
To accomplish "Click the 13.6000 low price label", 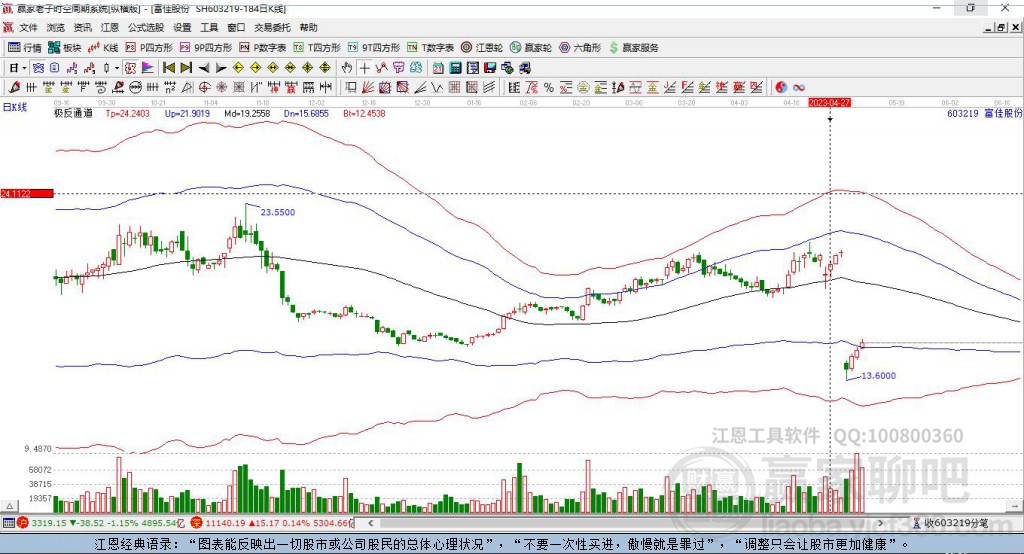I will [878, 376].
